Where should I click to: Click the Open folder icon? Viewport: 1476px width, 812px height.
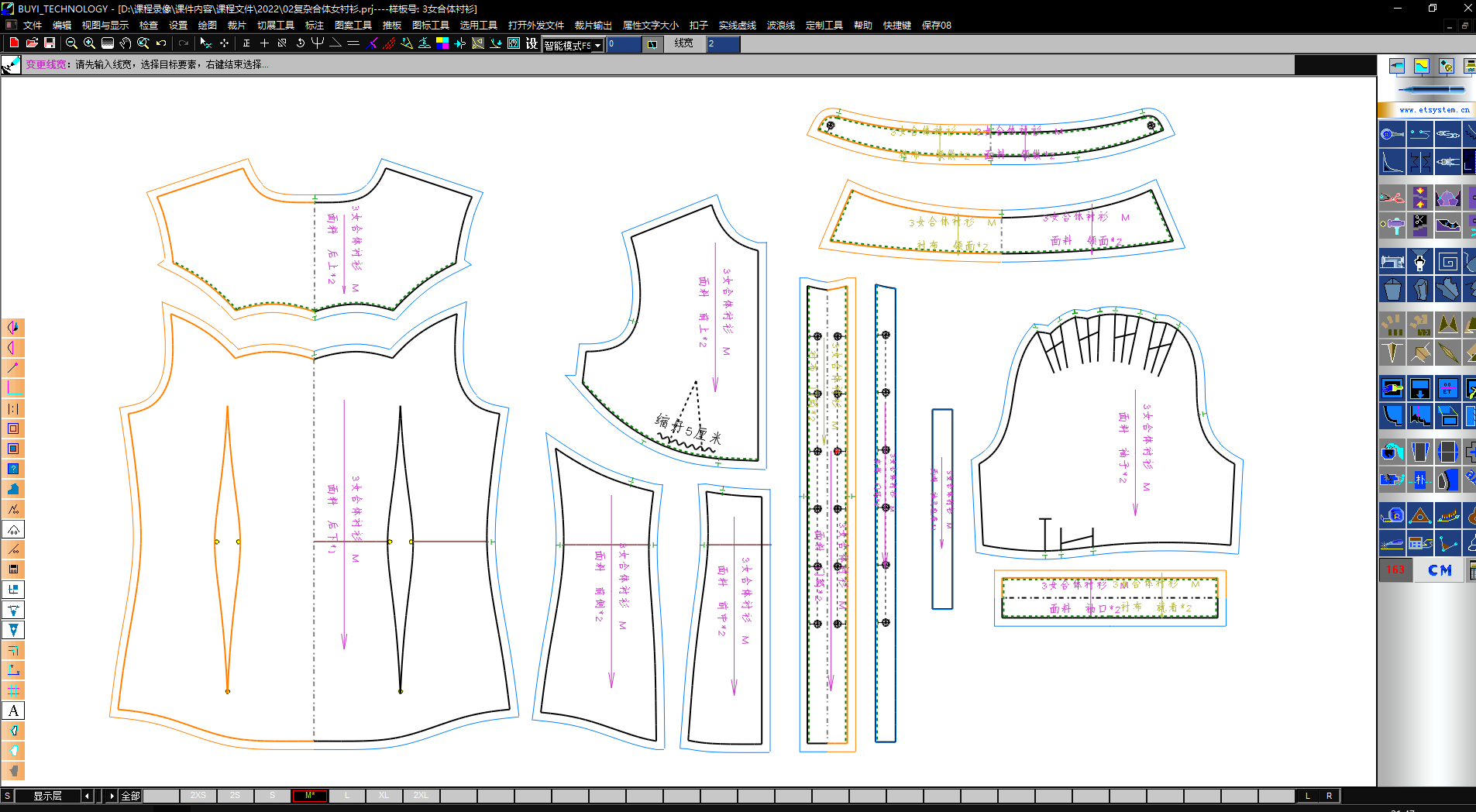click(x=32, y=43)
